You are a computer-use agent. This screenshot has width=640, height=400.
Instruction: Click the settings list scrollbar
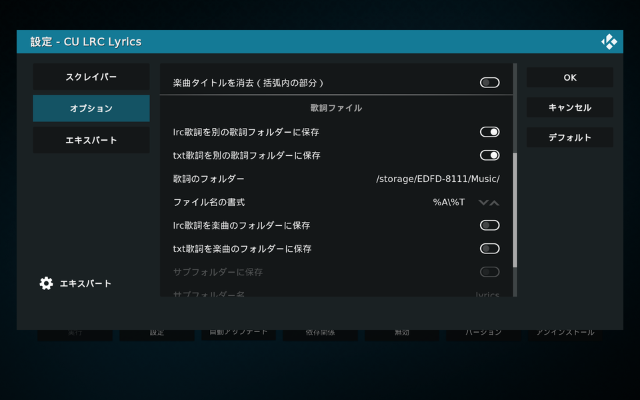(515, 210)
